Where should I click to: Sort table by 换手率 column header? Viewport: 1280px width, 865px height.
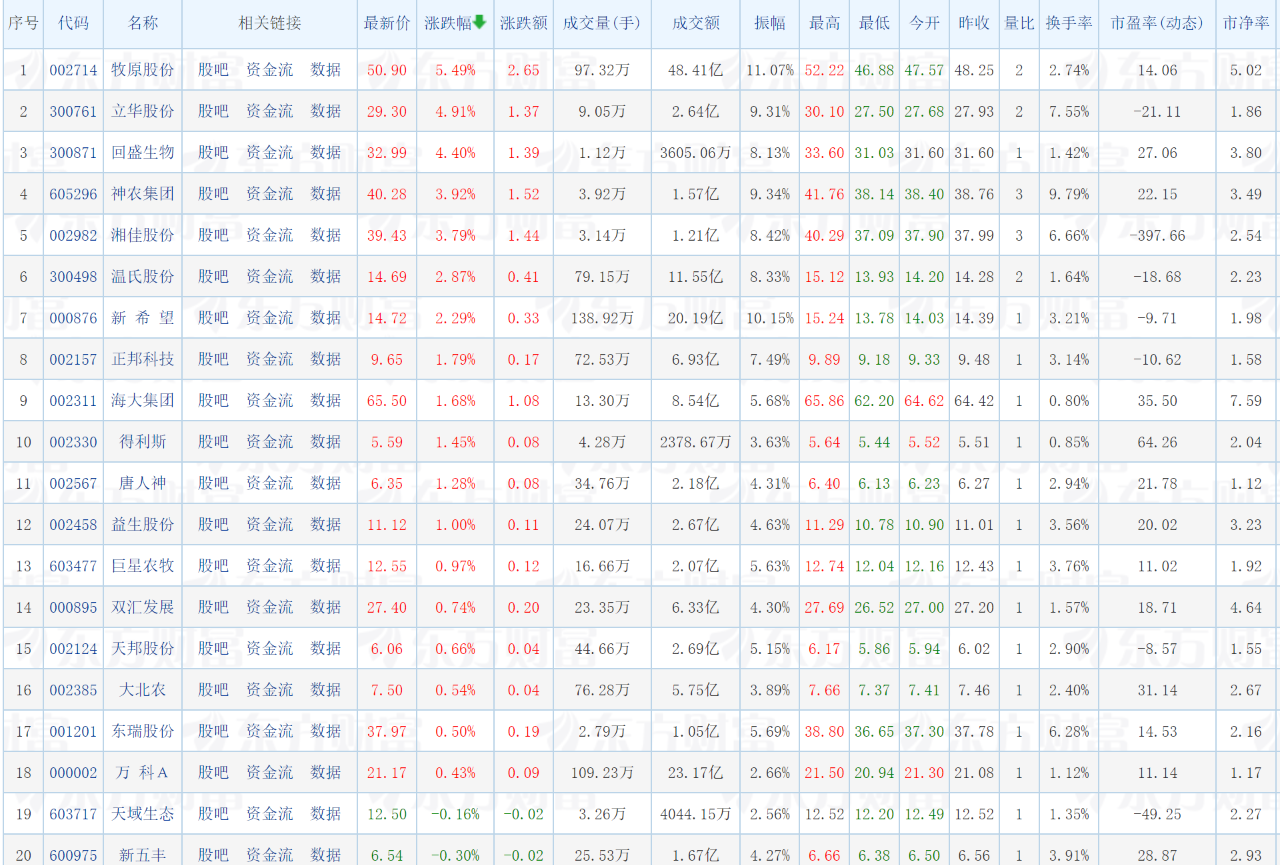1069,23
